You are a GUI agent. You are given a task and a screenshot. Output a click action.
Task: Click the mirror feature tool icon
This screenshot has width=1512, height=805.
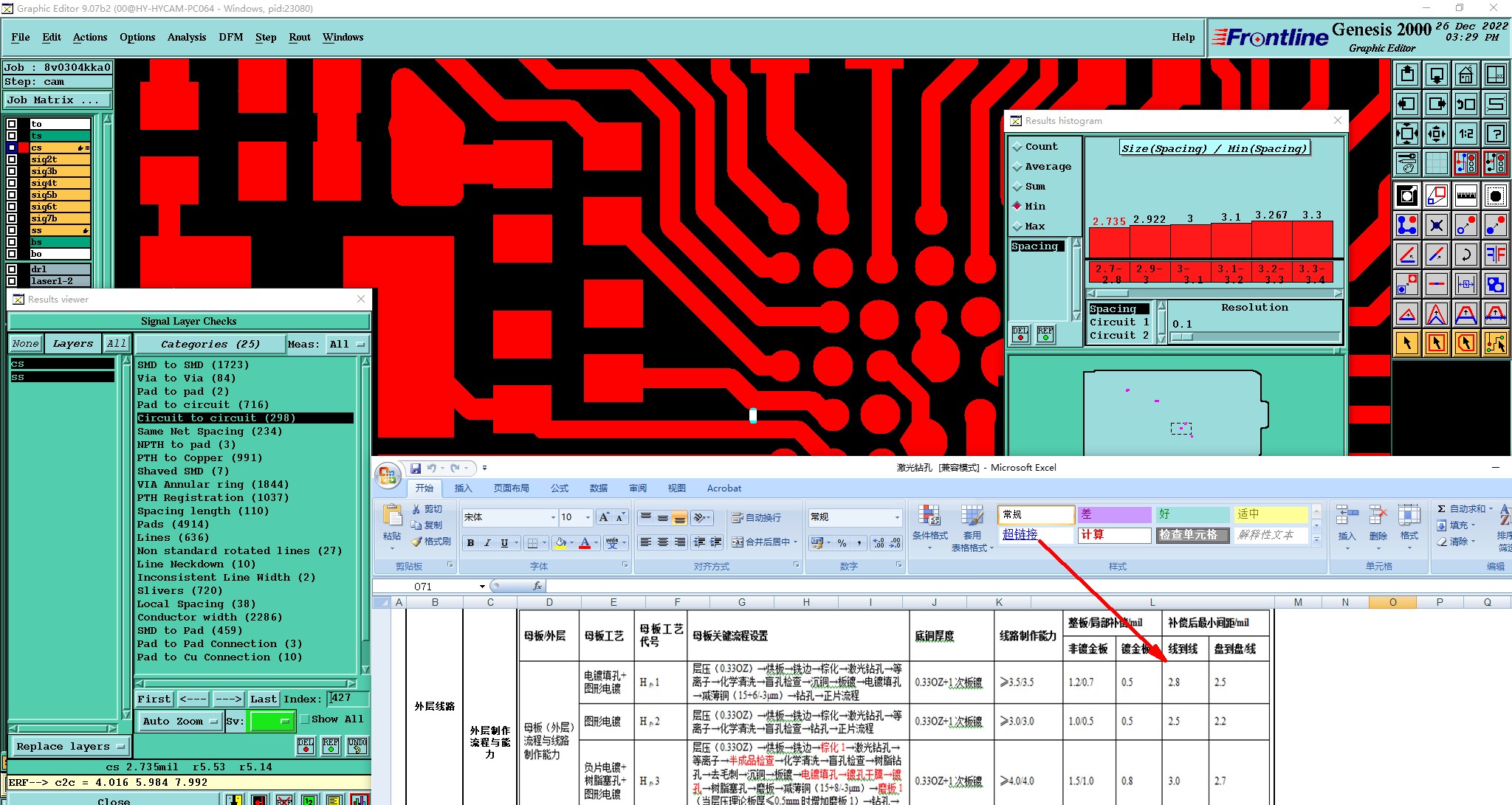(1495, 255)
